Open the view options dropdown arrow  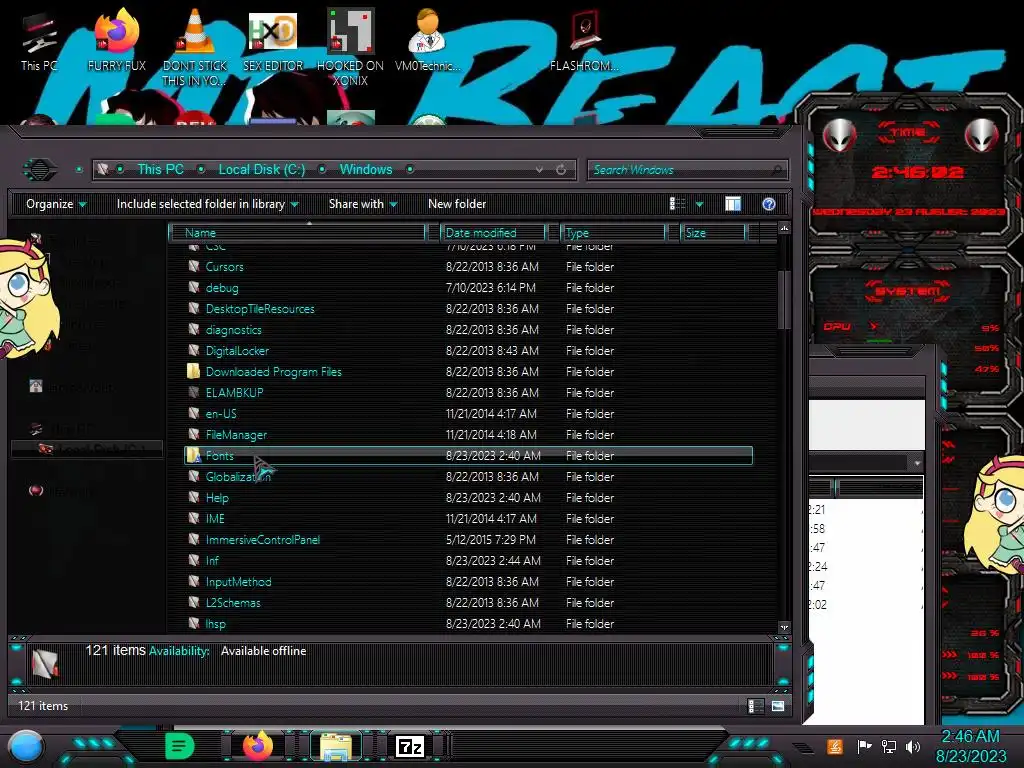[x=699, y=204]
